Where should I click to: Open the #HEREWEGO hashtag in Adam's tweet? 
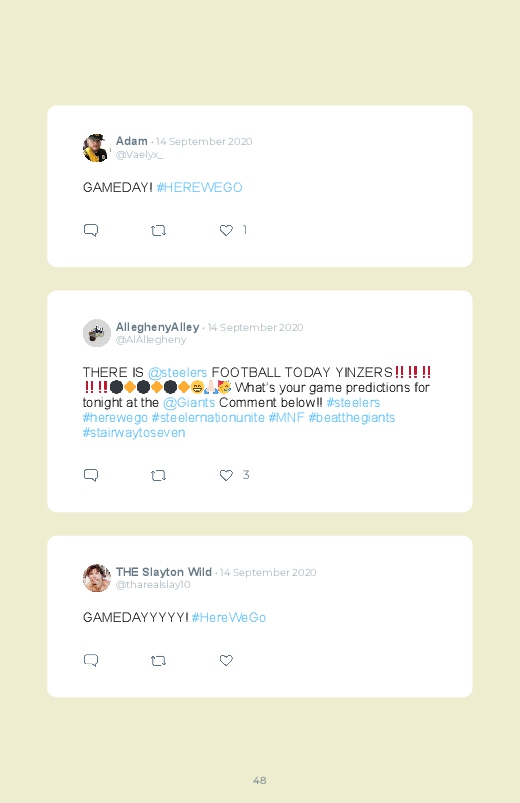click(199, 187)
